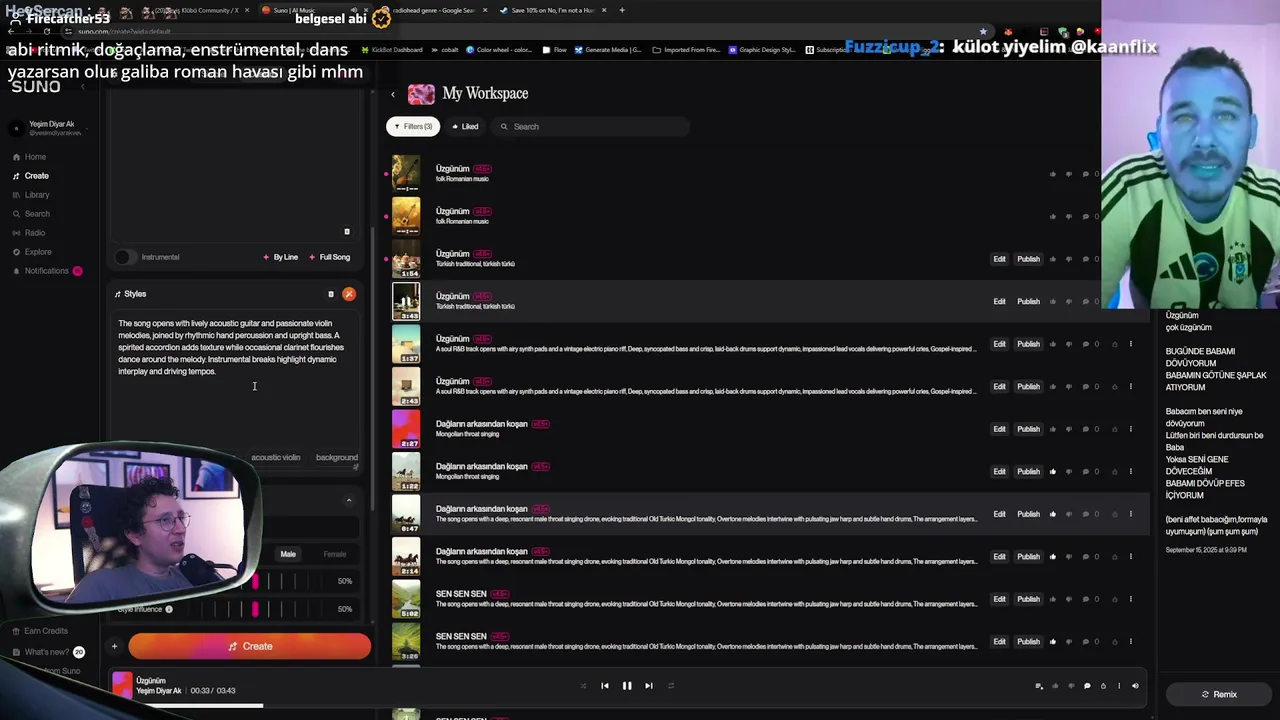Screen dimensions: 1280x720
Task: Delete styles with trash icon
Action: tap(331, 294)
